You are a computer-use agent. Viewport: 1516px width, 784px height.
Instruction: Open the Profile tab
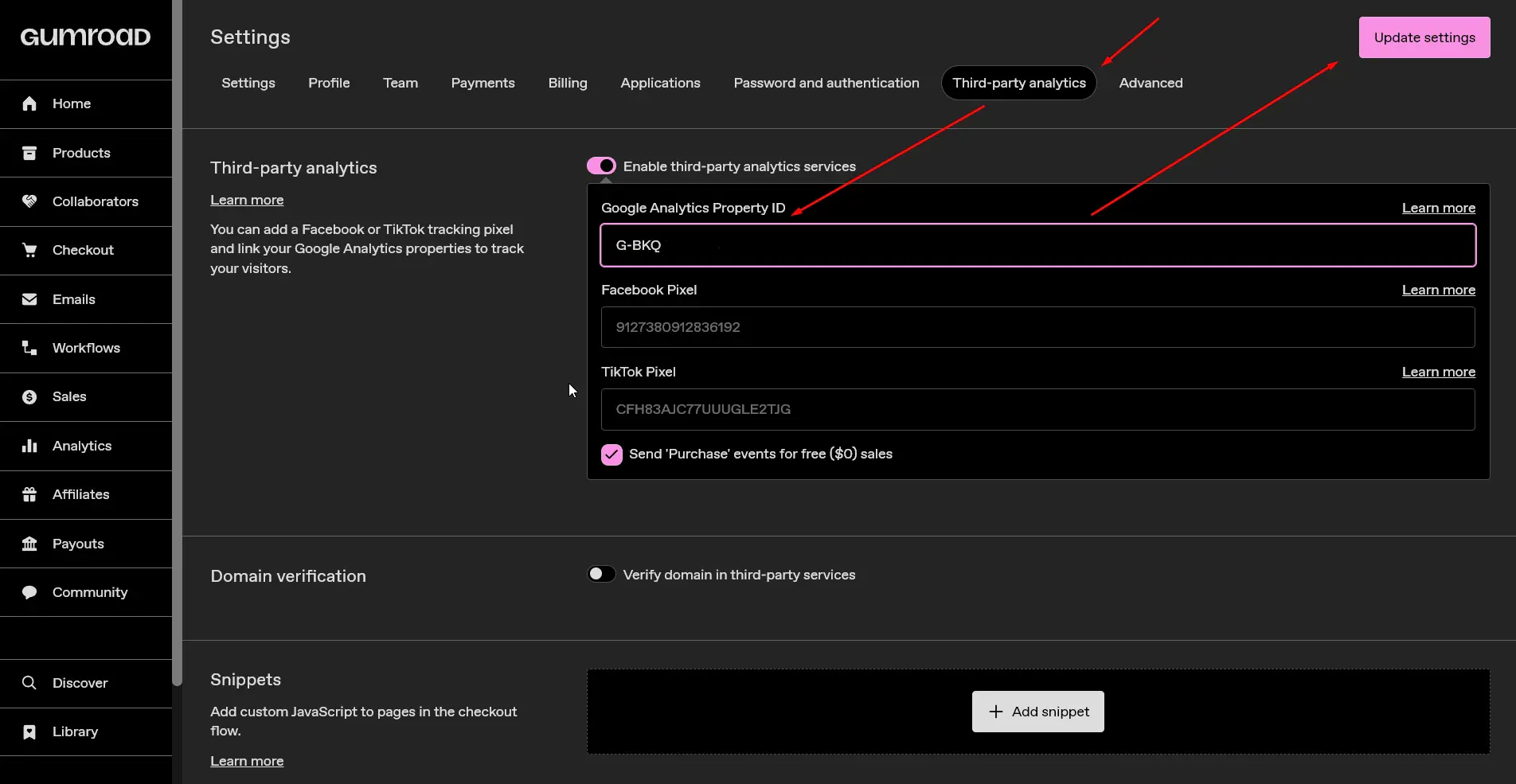[x=329, y=83]
